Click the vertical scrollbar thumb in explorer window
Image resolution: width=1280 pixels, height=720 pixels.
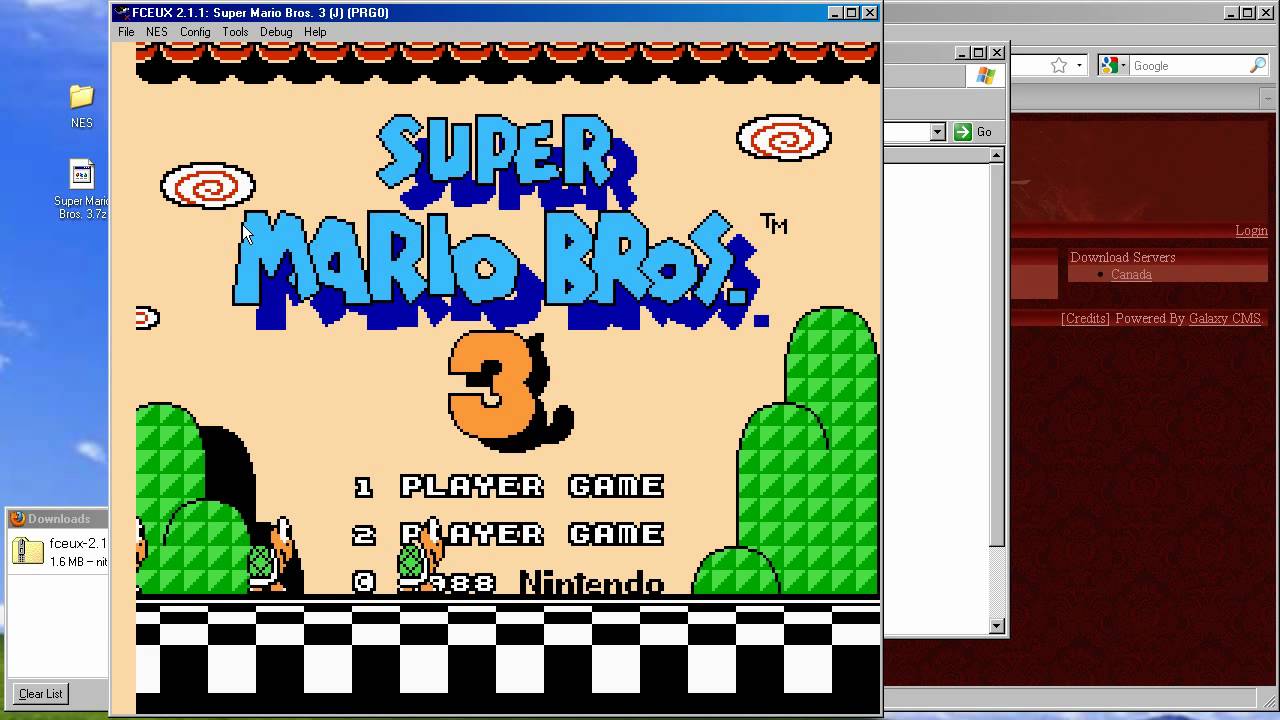(x=996, y=354)
